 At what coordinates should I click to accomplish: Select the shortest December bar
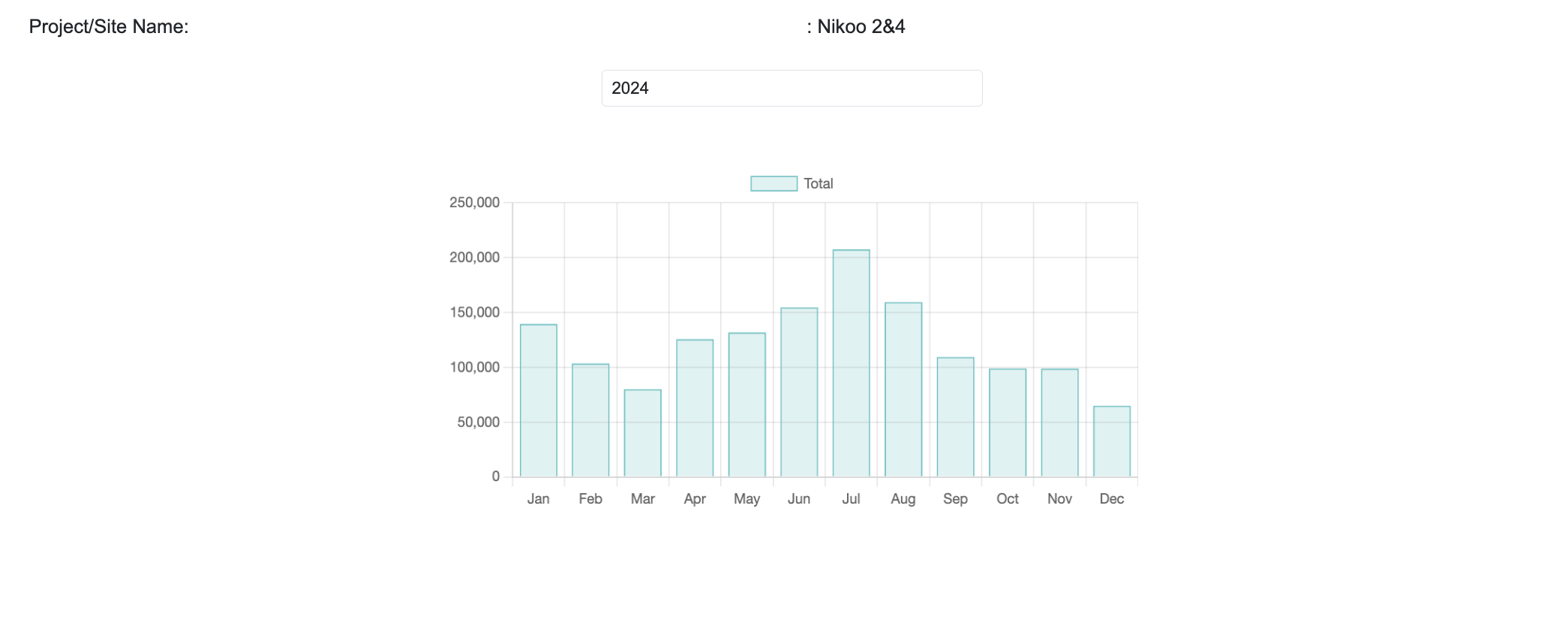(1111, 441)
